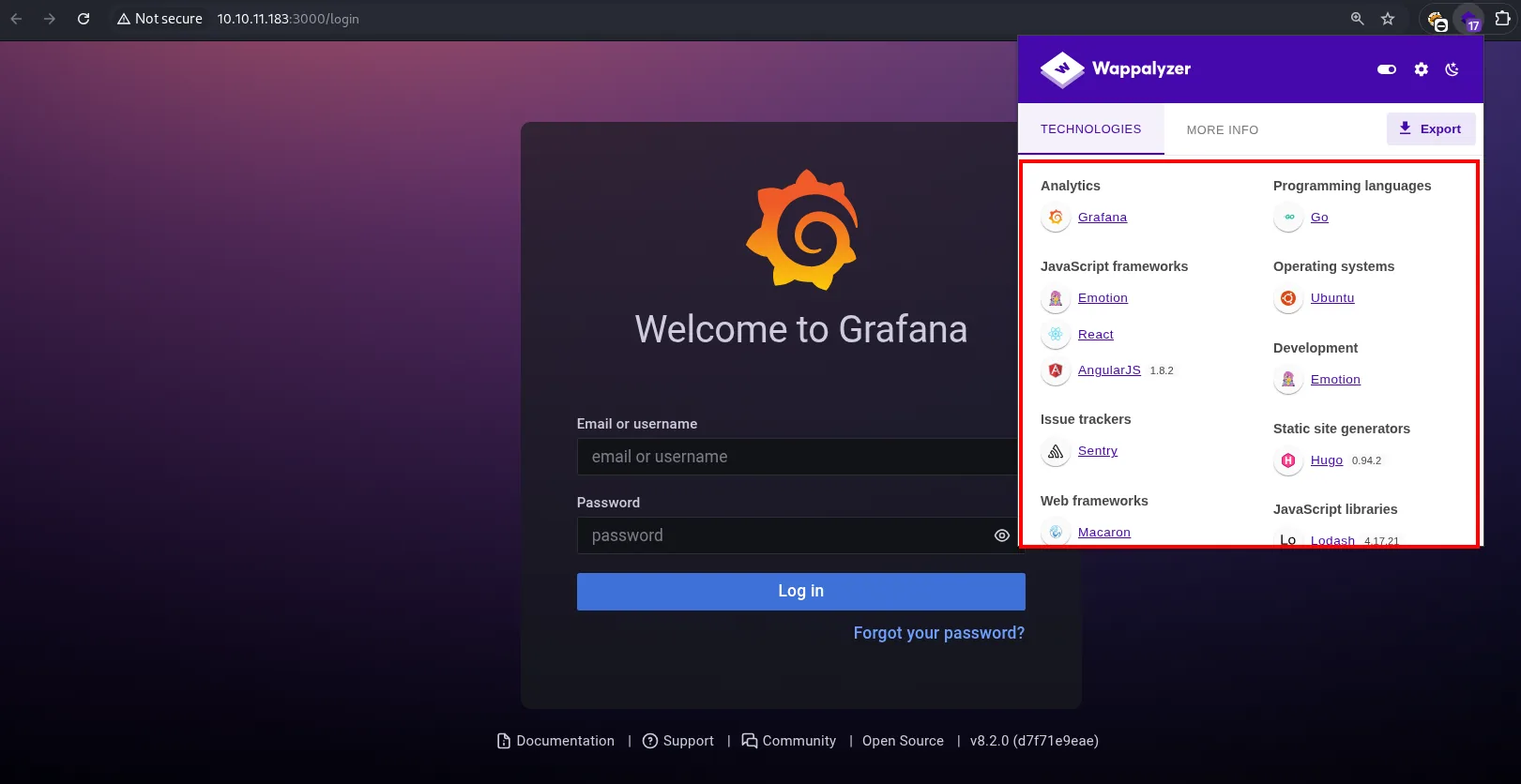The width and height of the screenshot is (1521, 784).
Task: Open the Ubuntu operating system link
Action: (x=1332, y=298)
